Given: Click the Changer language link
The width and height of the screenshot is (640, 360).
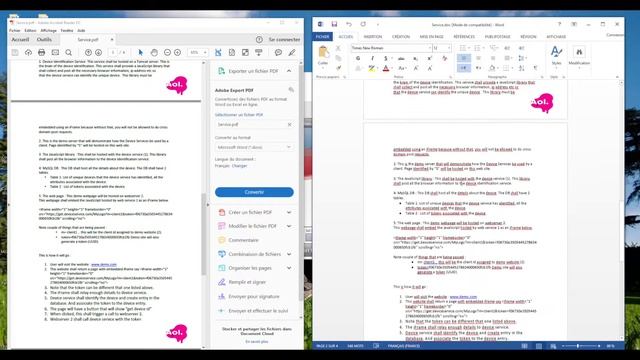Looking at the screenshot, I should click(240, 166).
